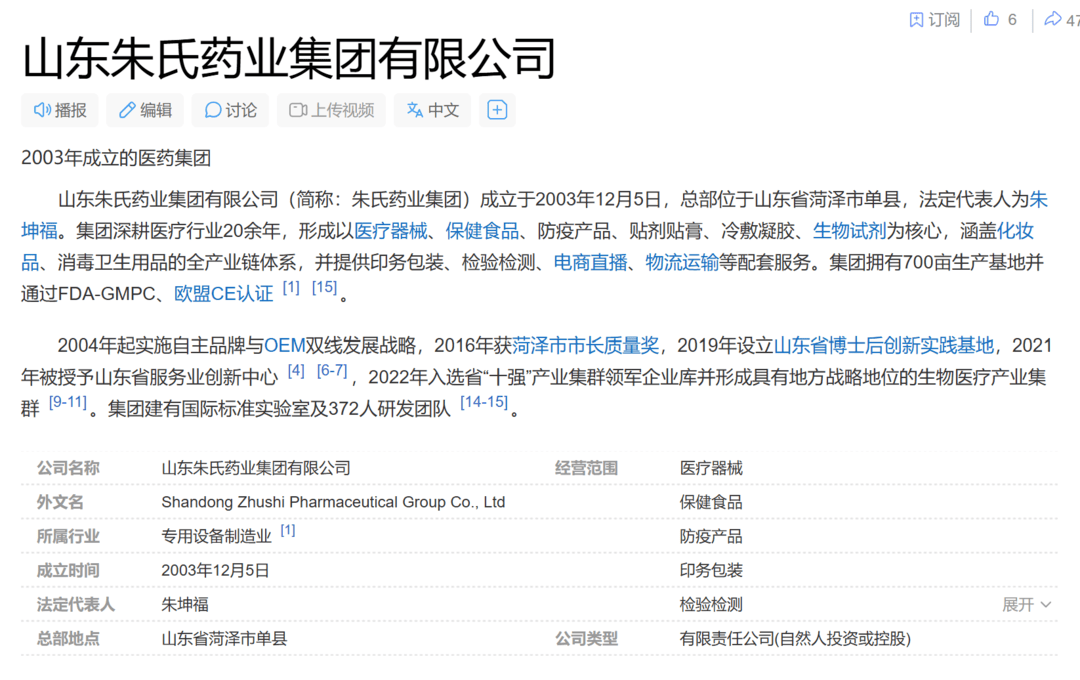Click the page title 山东朱氏药业集团有限公司
Viewport: 1080px width, 680px height.
pos(289,59)
